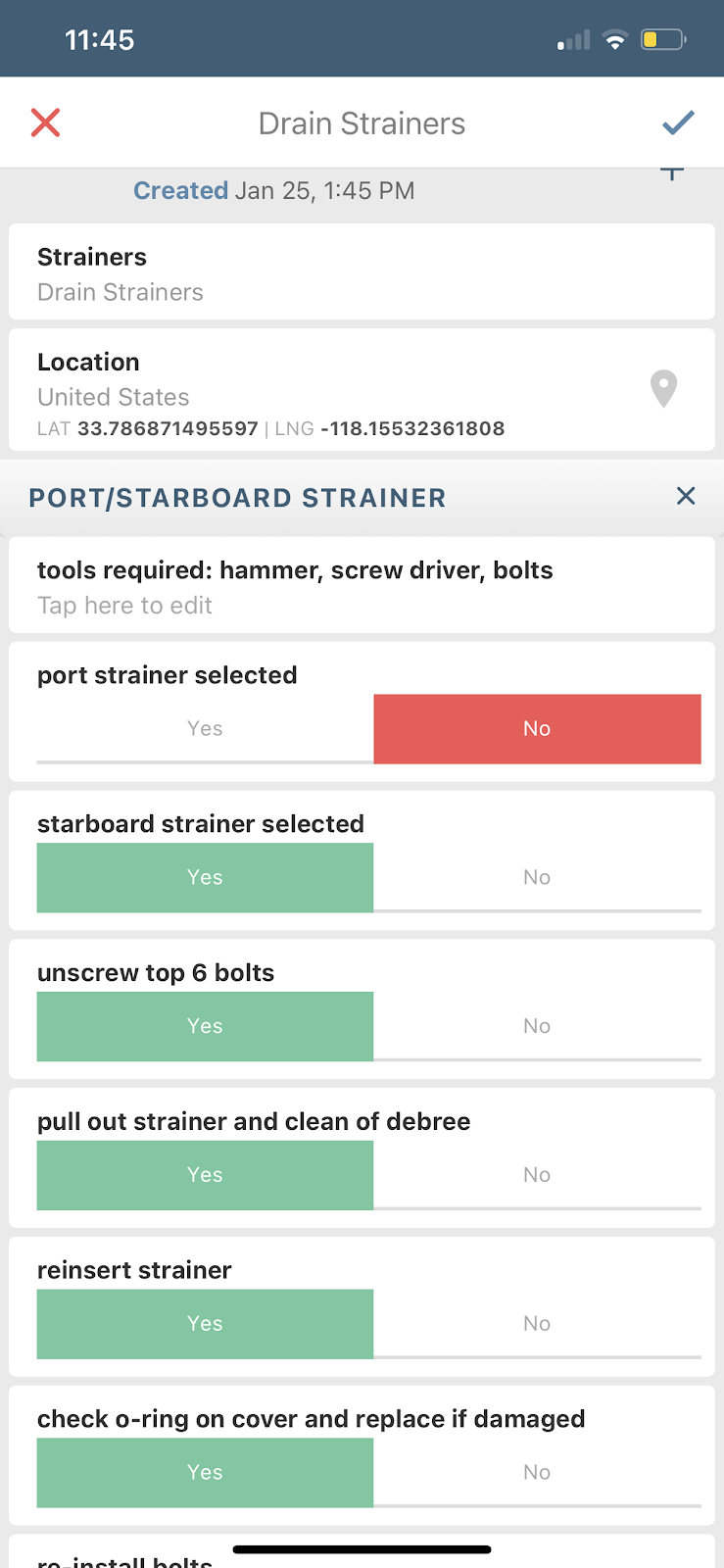
Task: Choose No for reinsert strainer
Action: (x=537, y=1324)
